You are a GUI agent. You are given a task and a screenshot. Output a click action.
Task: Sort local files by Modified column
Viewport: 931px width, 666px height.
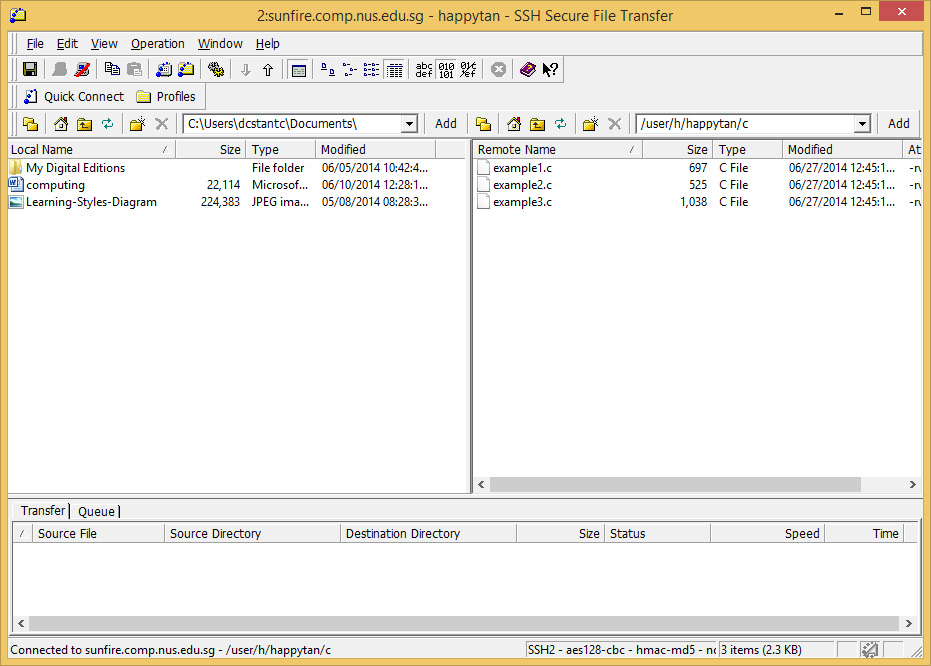(375, 150)
